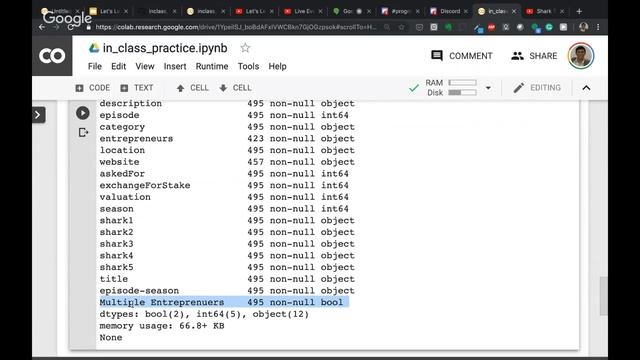Click the connected checkmark status icon
This screenshot has width=640, height=360.
tap(413, 88)
